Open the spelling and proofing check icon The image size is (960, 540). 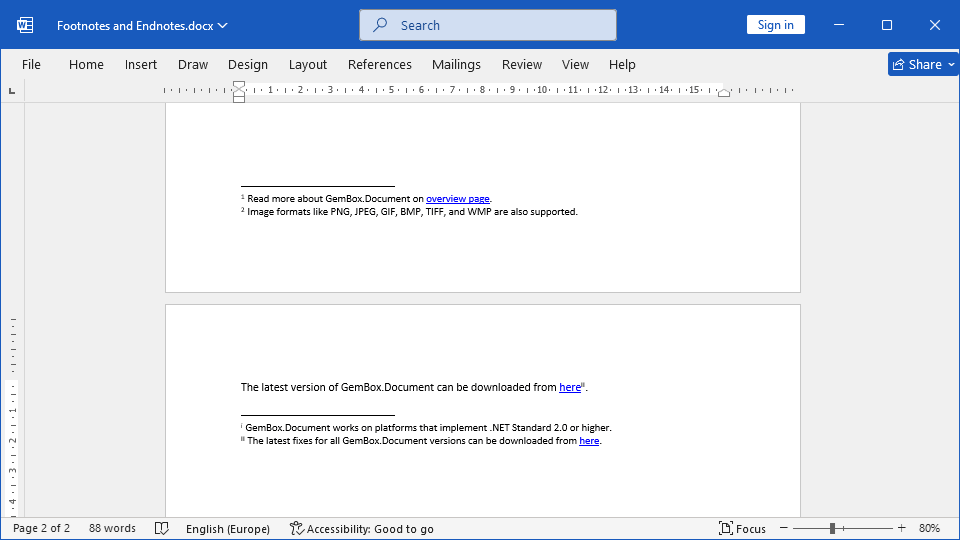(x=161, y=528)
